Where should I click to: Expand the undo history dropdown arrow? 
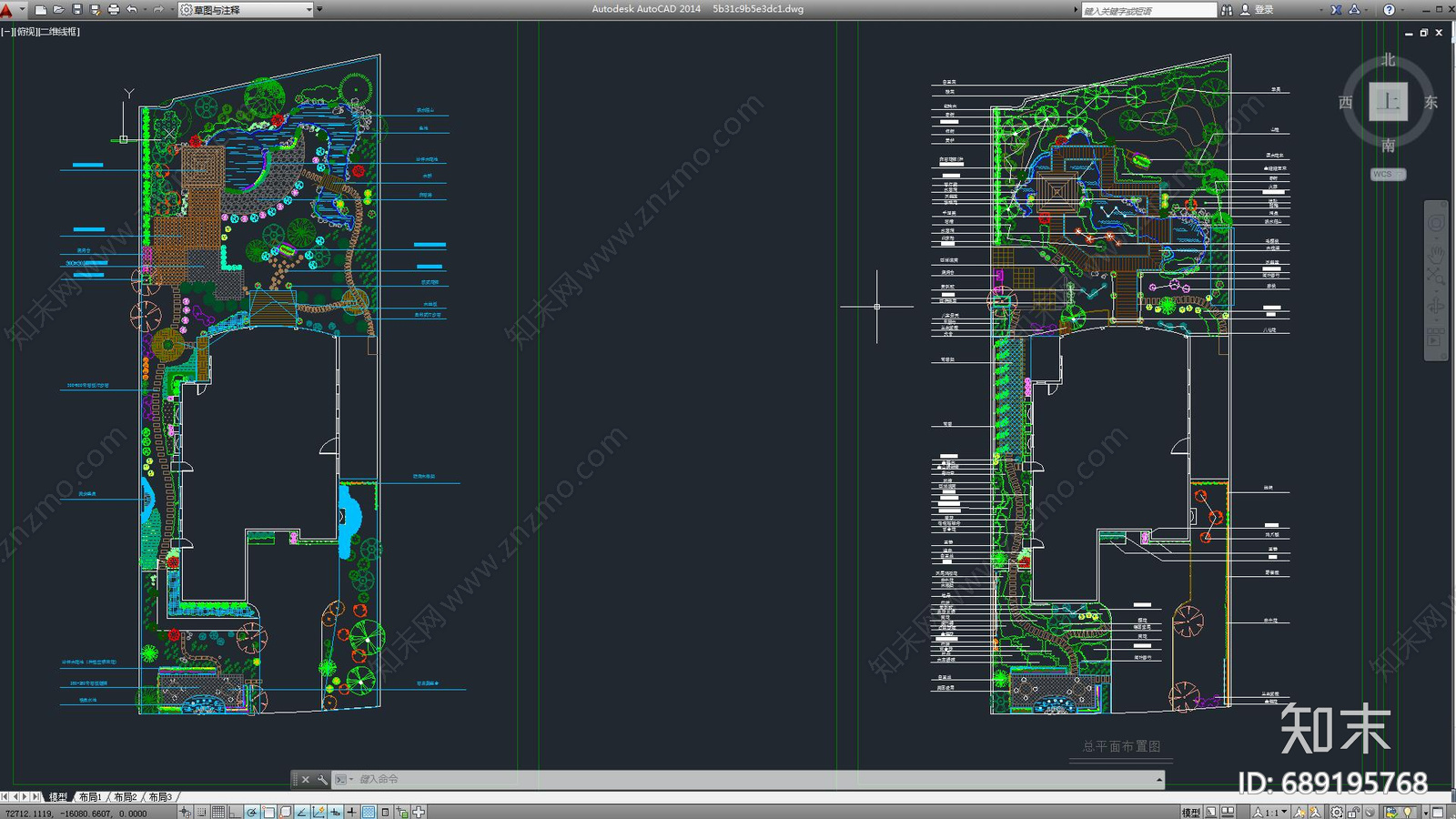(144, 9)
